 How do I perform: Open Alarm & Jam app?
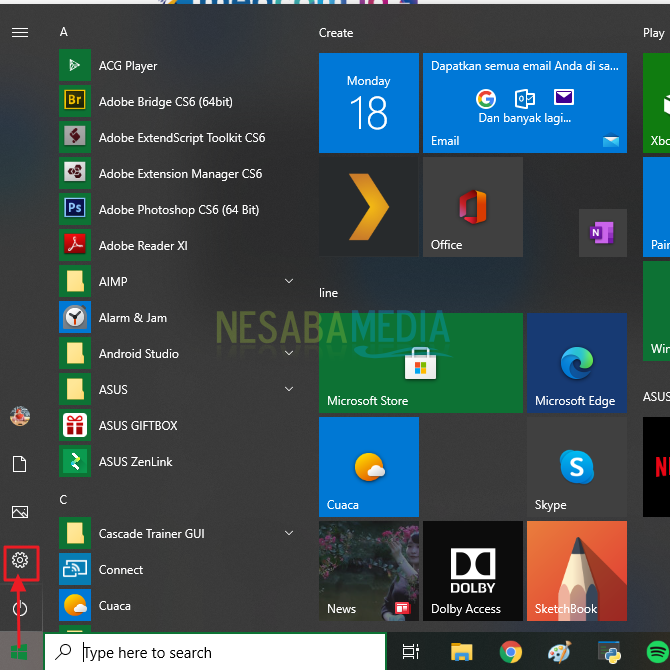click(177, 317)
